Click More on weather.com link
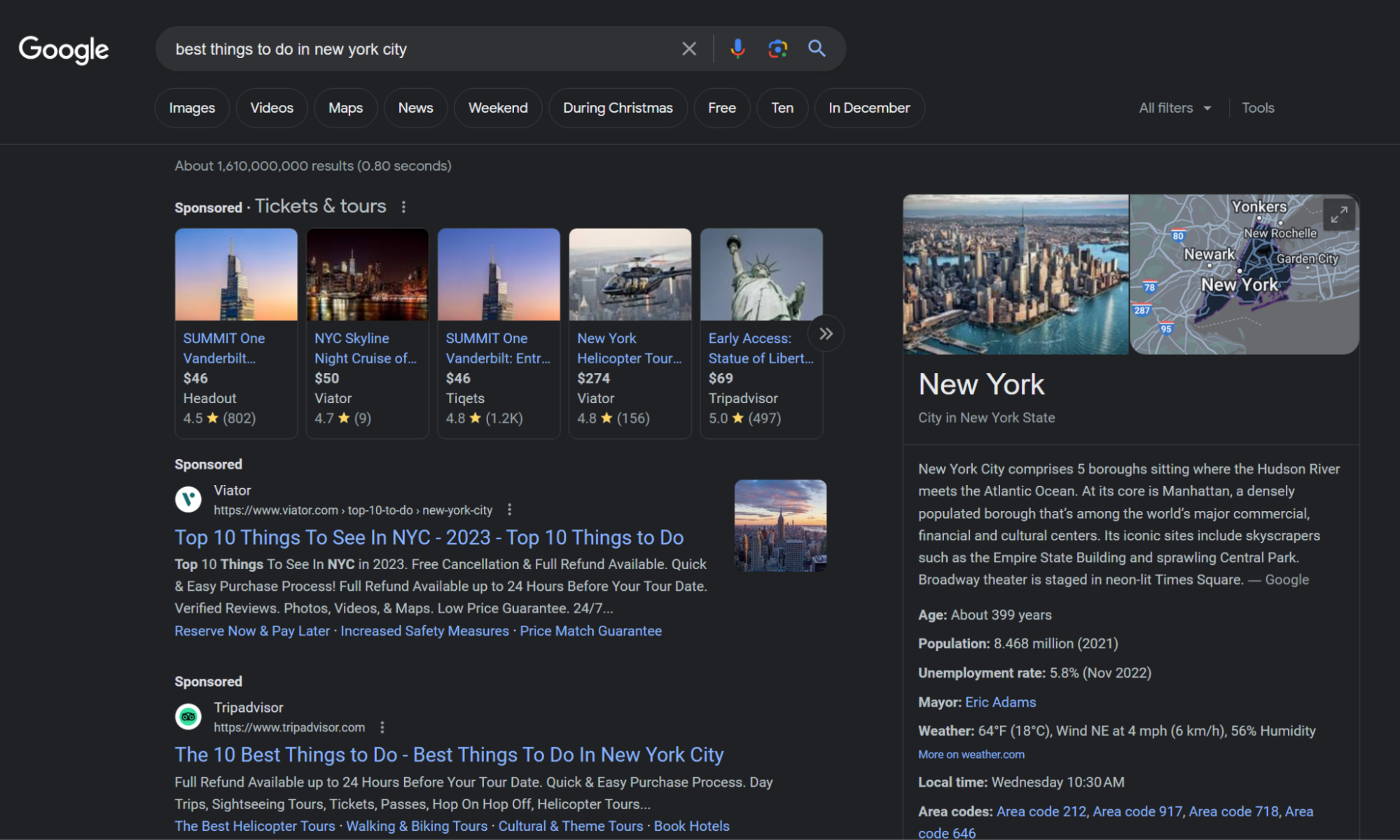 pos(971,755)
